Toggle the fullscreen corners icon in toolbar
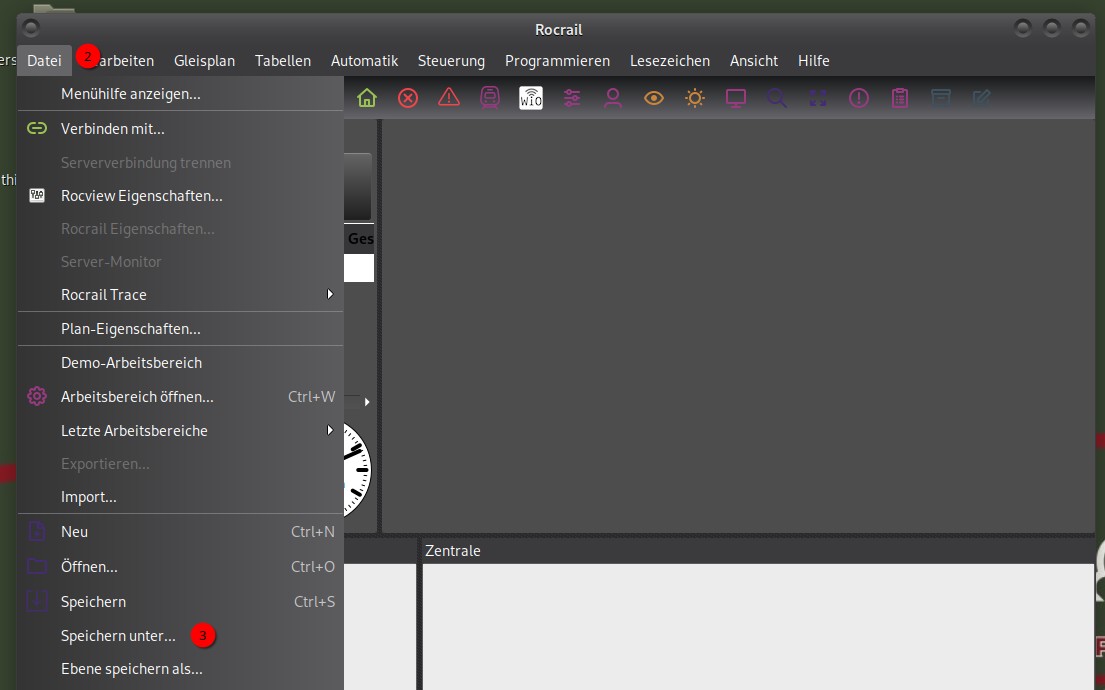Viewport: 1105px width, 690px height. tap(818, 98)
